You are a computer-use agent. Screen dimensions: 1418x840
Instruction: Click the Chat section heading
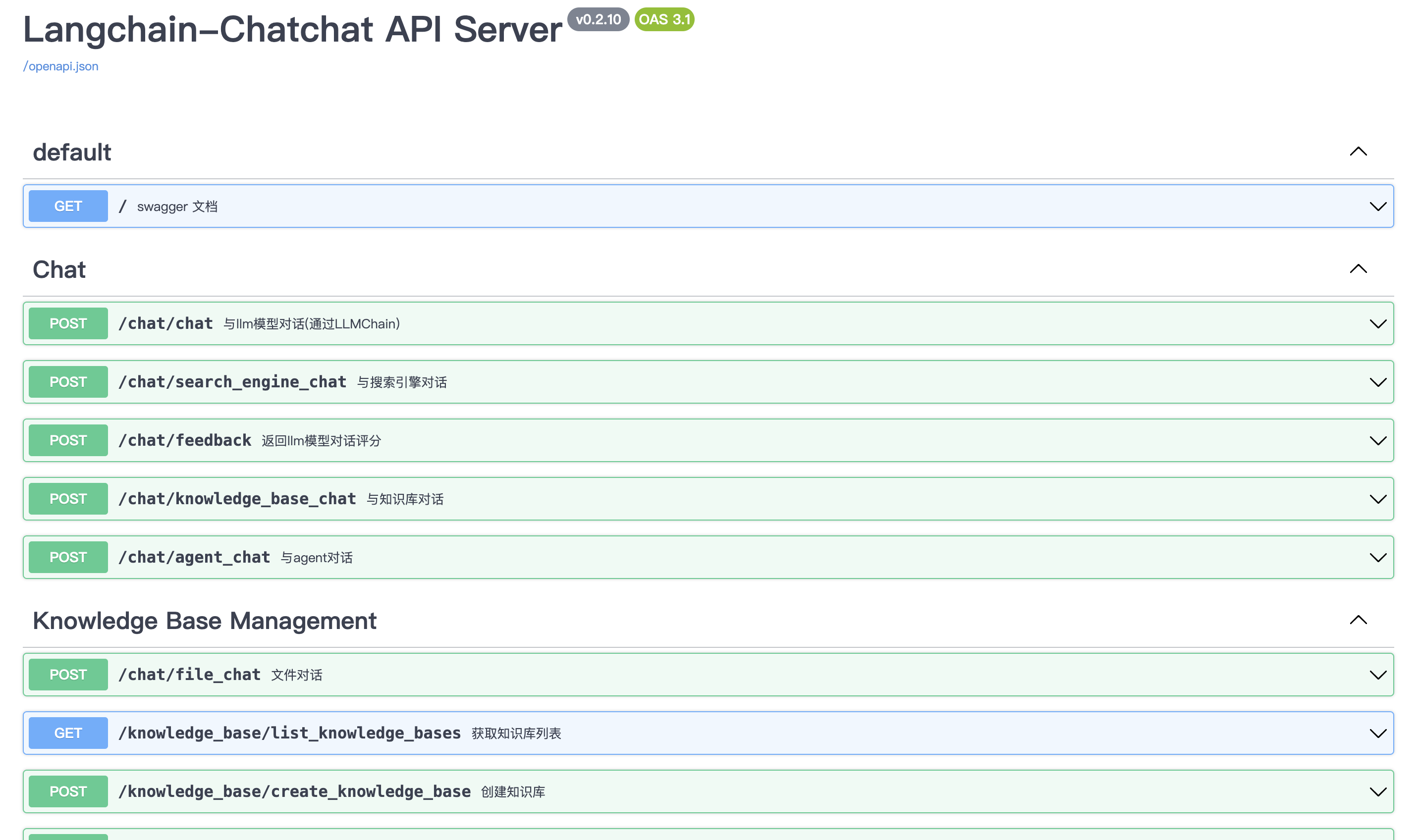pyautogui.click(x=59, y=269)
